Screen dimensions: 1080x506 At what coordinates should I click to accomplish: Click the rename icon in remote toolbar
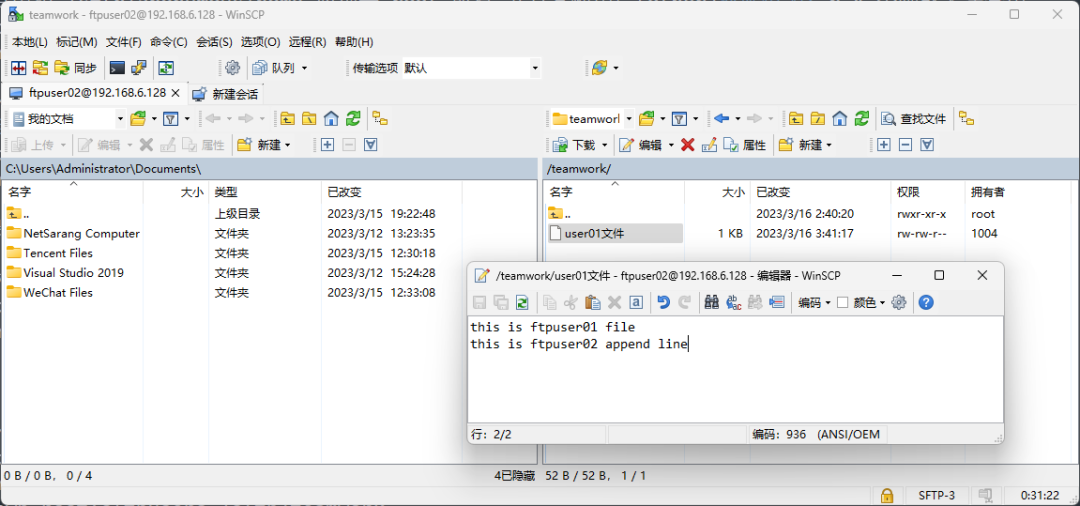point(709,145)
